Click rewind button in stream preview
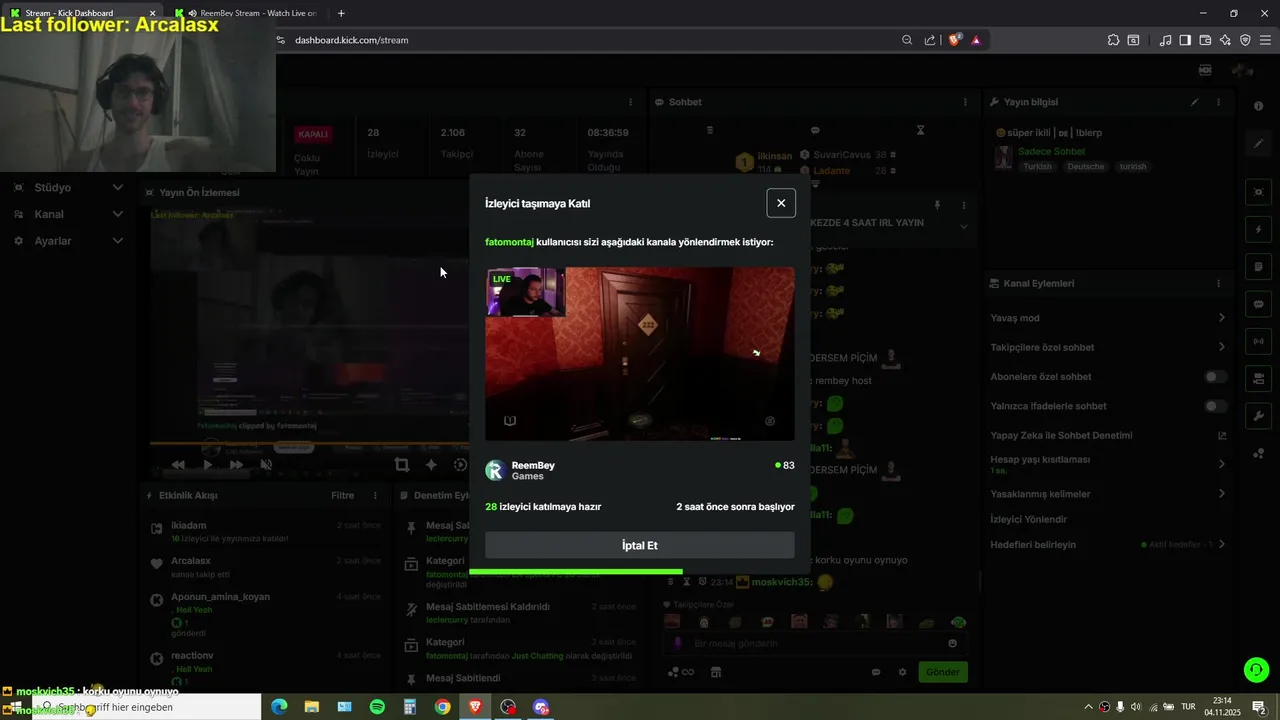1280x720 pixels. point(178,464)
